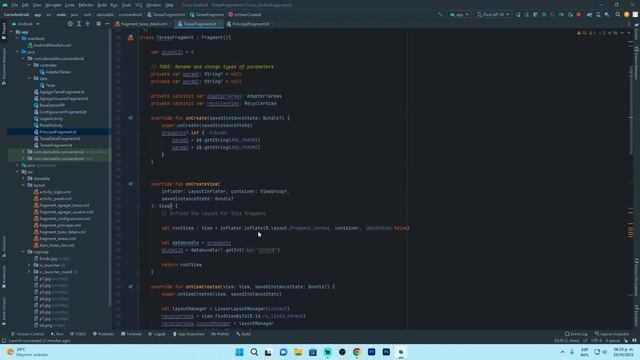The width and height of the screenshot is (640, 360).
Task: Open the View menu
Action: [x=37, y=5]
